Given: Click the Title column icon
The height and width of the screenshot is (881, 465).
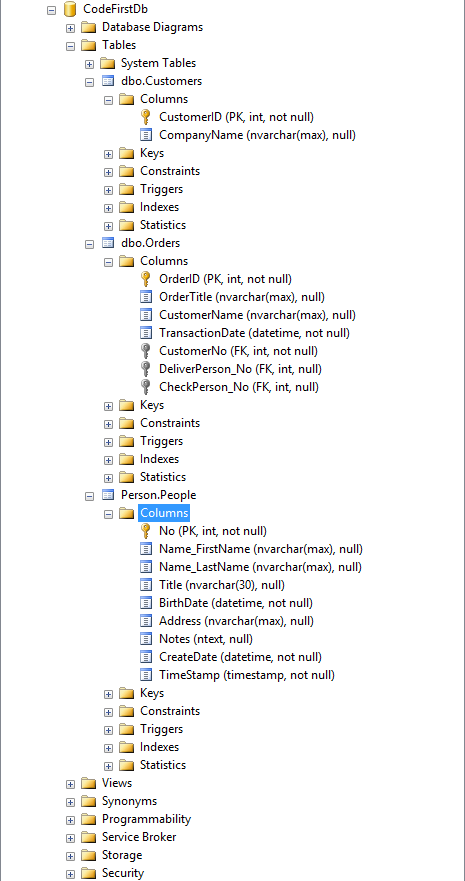Looking at the screenshot, I should tap(145, 585).
